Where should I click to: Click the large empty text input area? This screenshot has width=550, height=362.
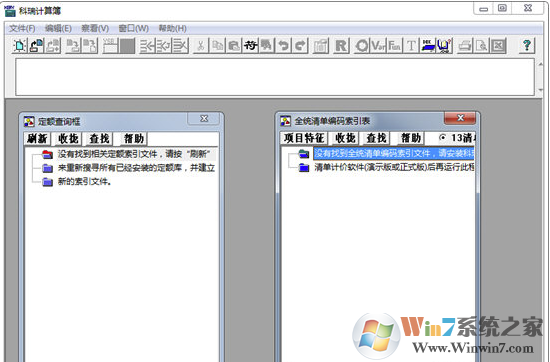click(x=275, y=77)
